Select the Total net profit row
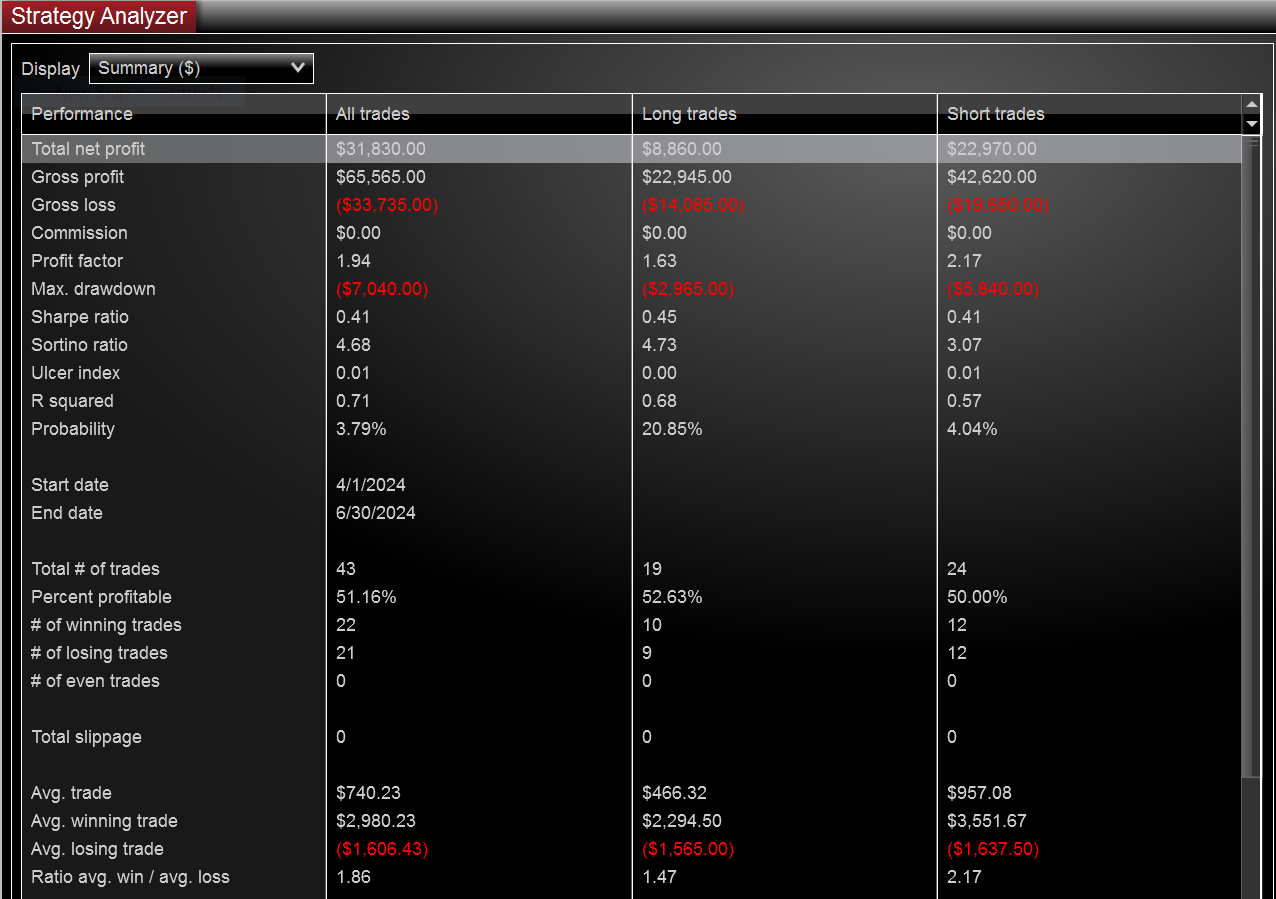 click(x=88, y=149)
